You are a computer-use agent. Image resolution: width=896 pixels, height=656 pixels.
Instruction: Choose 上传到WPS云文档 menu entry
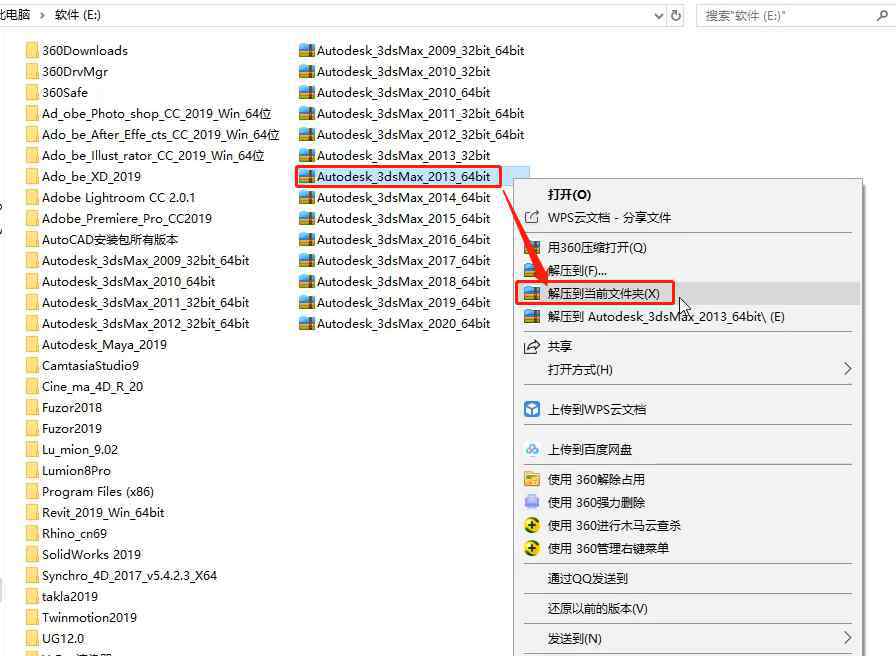click(x=688, y=409)
